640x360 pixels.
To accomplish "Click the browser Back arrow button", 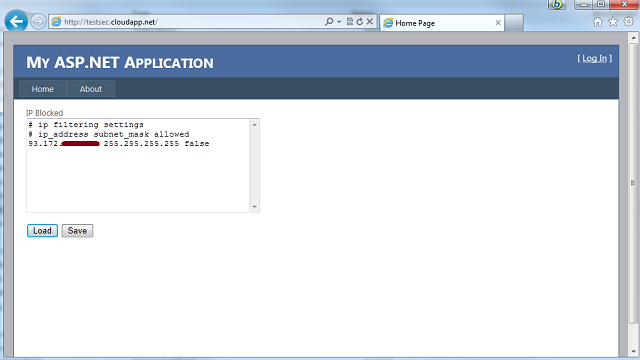I will (x=16, y=21).
